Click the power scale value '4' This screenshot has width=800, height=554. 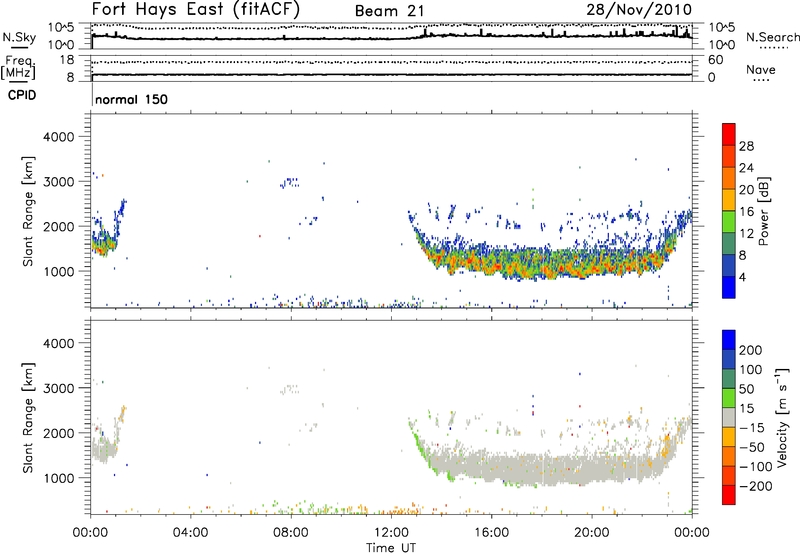742,277
